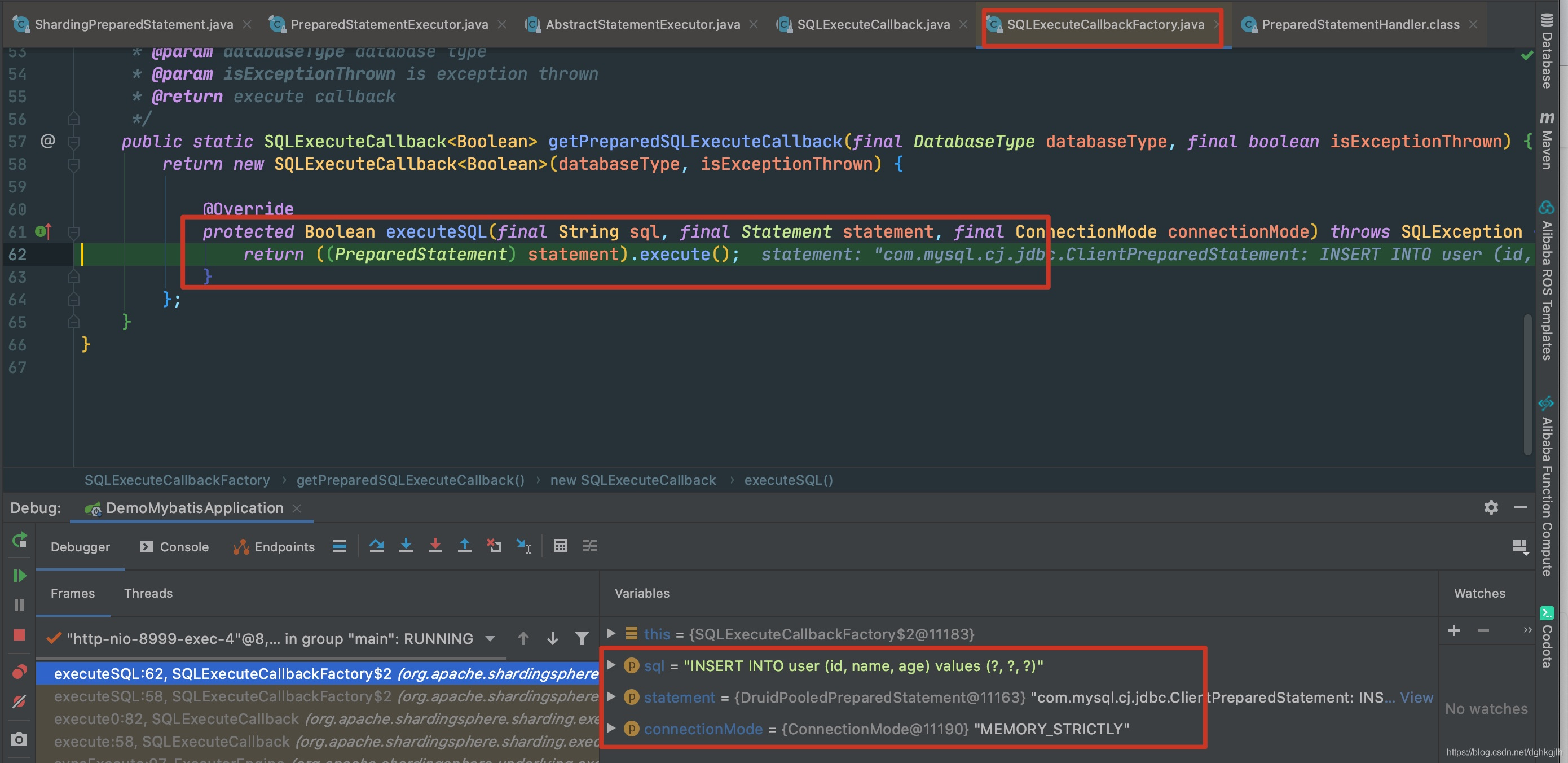
Task: Expand the connectionMode variable
Action: [611, 728]
